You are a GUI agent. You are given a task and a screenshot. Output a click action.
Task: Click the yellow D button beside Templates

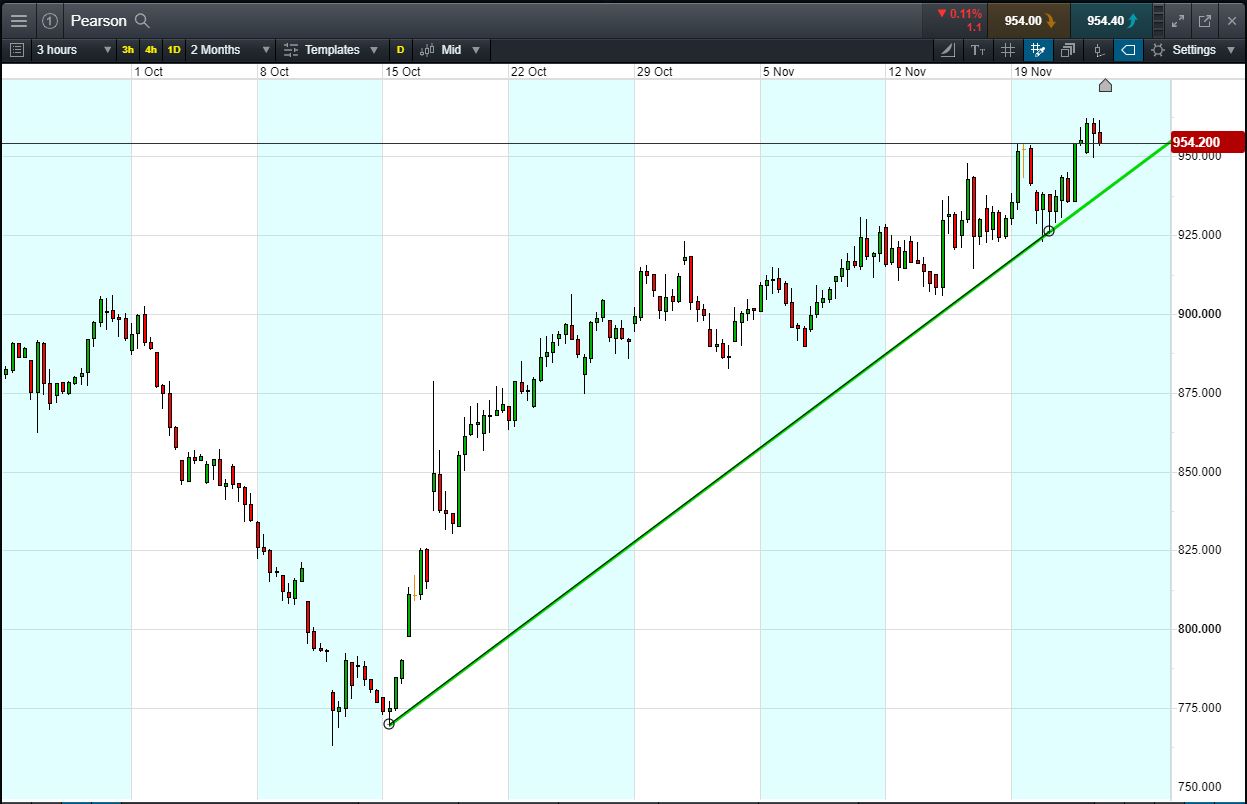pos(401,49)
